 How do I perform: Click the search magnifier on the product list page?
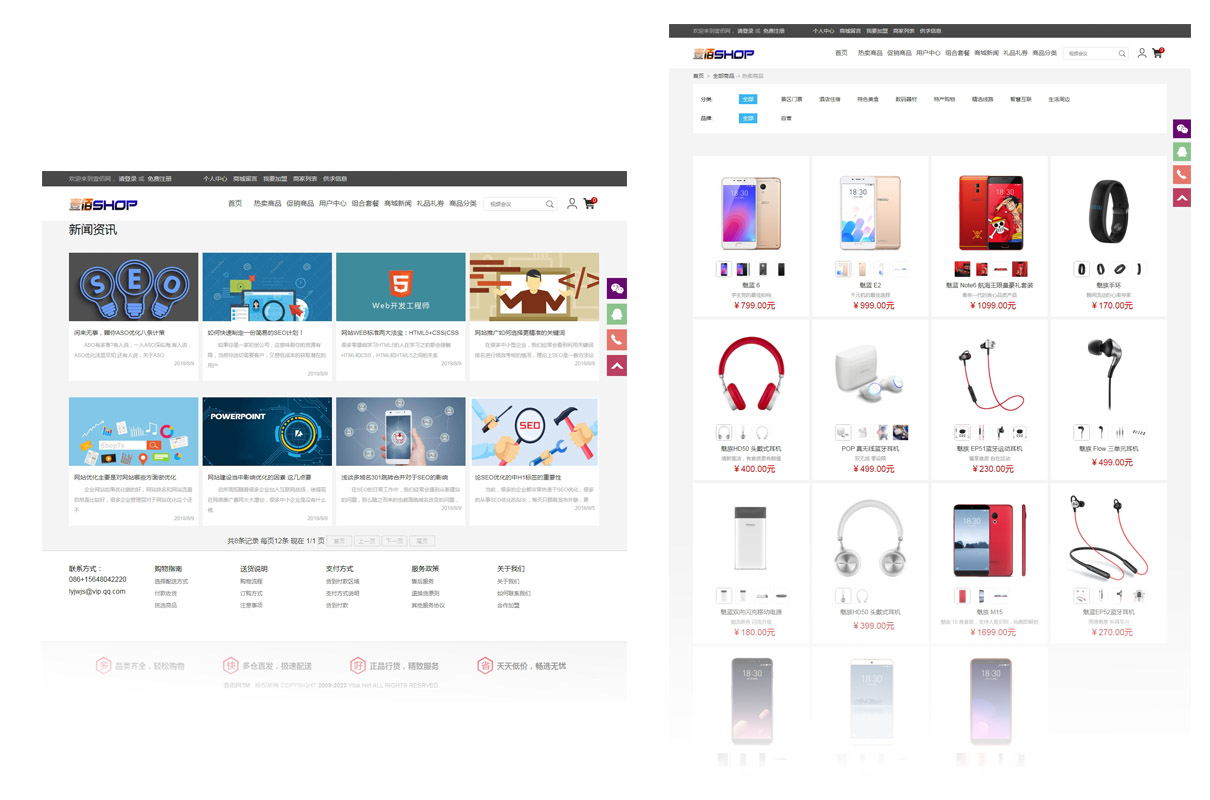1122,53
